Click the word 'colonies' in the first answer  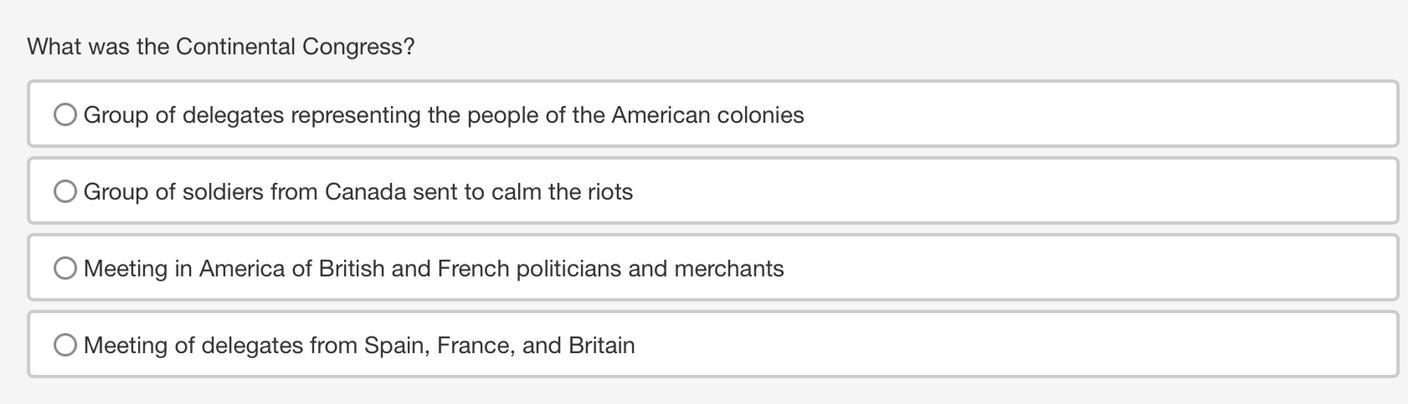[x=760, y=115]
